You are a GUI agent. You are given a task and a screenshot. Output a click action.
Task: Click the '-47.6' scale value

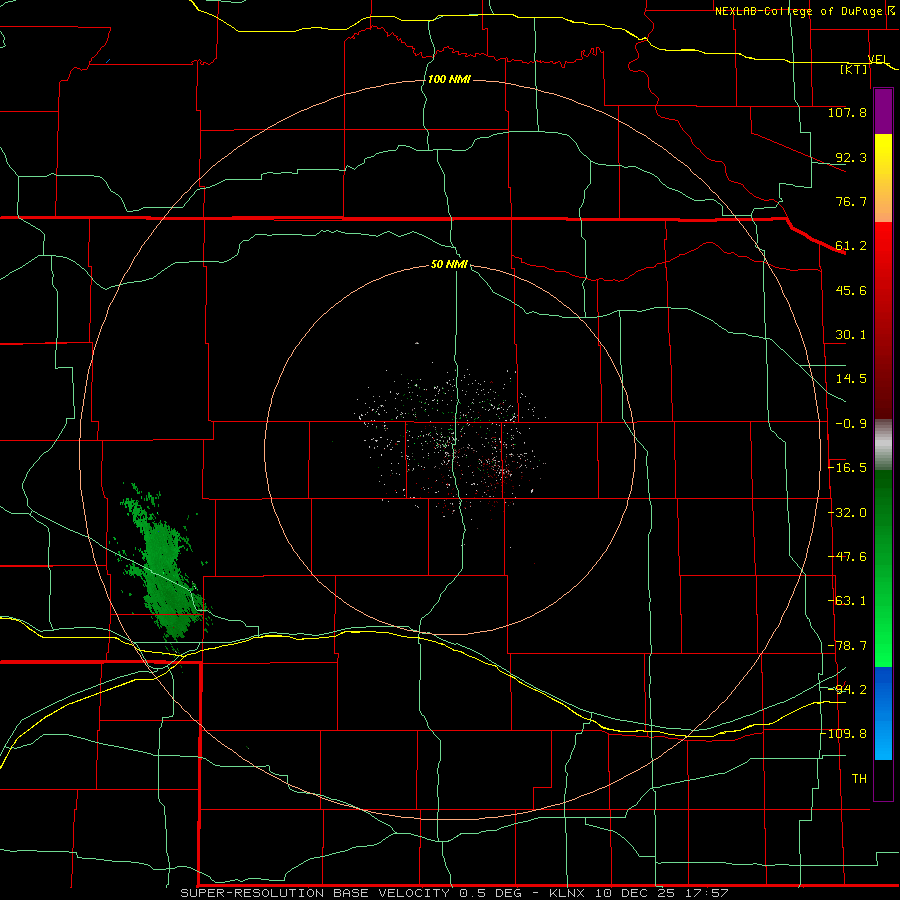[847, 557]
